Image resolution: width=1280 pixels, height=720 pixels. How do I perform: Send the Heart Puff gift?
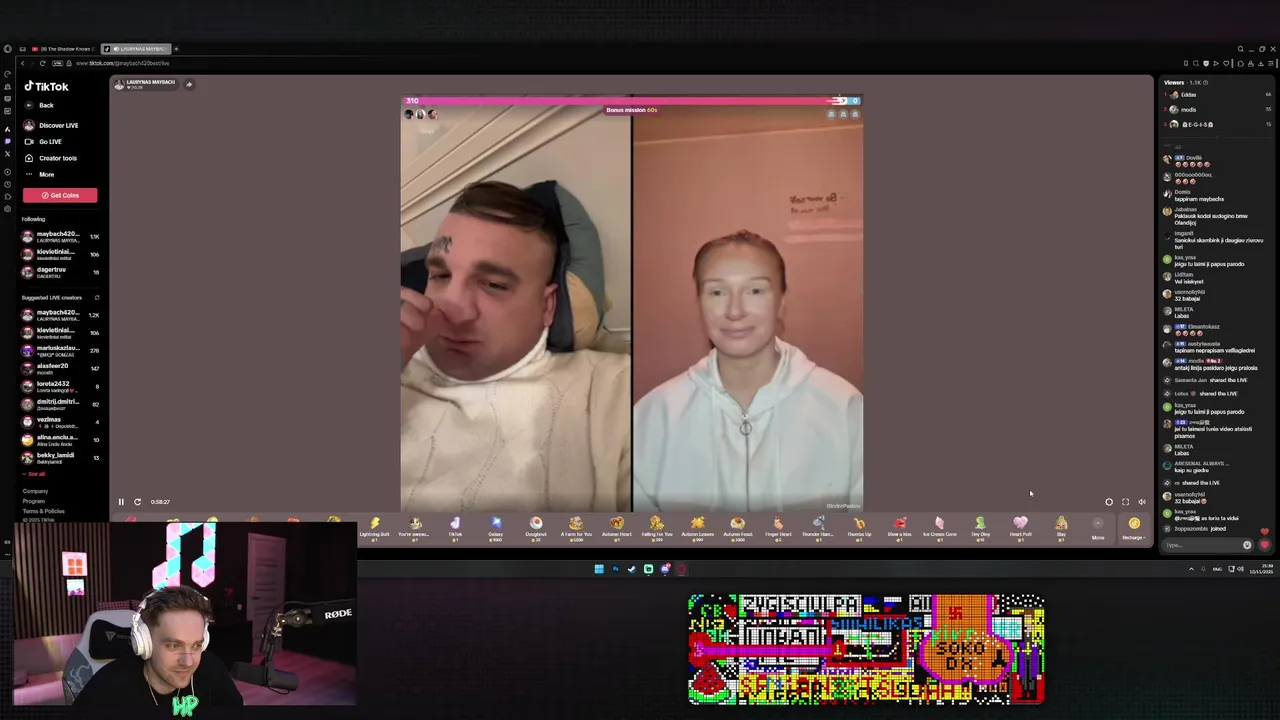(x=1020, y=528)
